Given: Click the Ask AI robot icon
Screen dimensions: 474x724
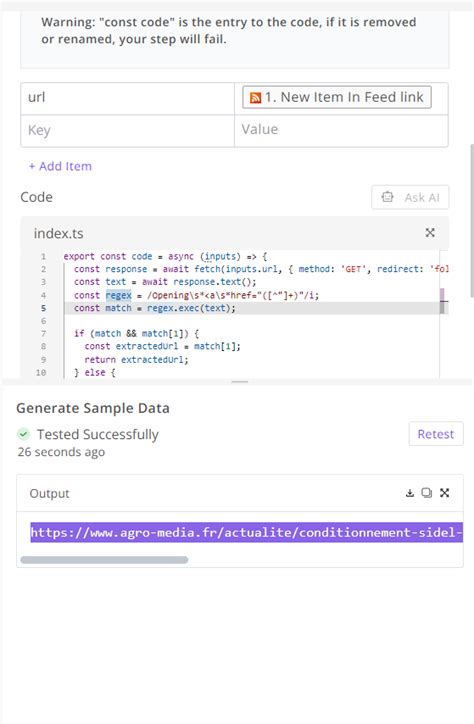Looking at the screenshot, I should click(x=387, y=197).
